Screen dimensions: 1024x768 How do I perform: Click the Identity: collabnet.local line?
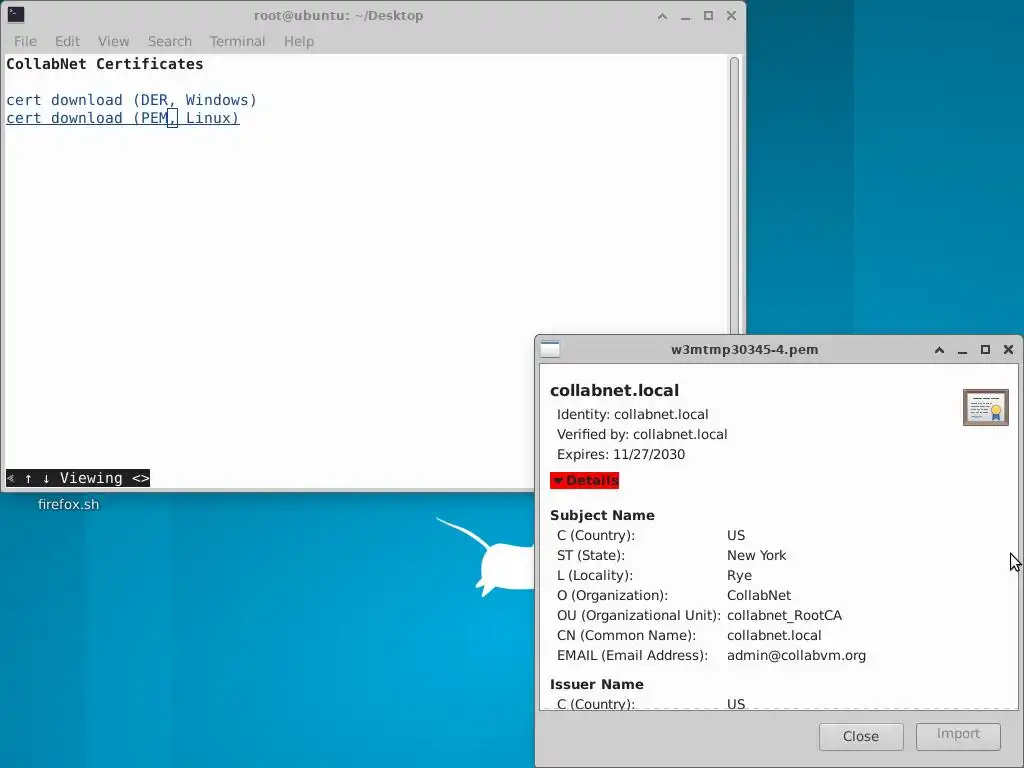point(632,414)
